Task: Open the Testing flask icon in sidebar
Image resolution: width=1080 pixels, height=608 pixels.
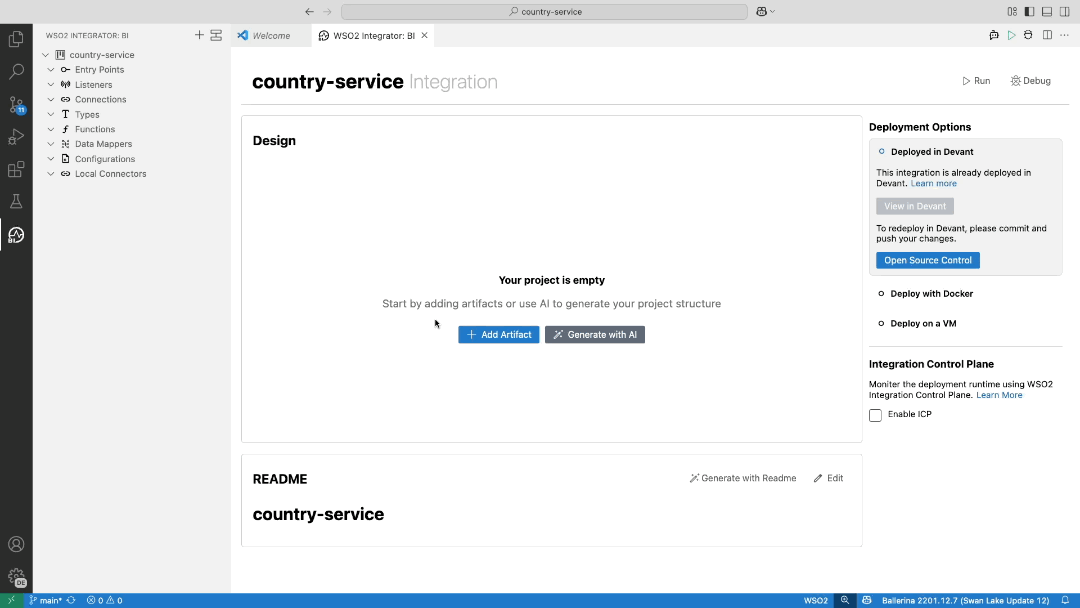Action: click(x=16, y=201)
